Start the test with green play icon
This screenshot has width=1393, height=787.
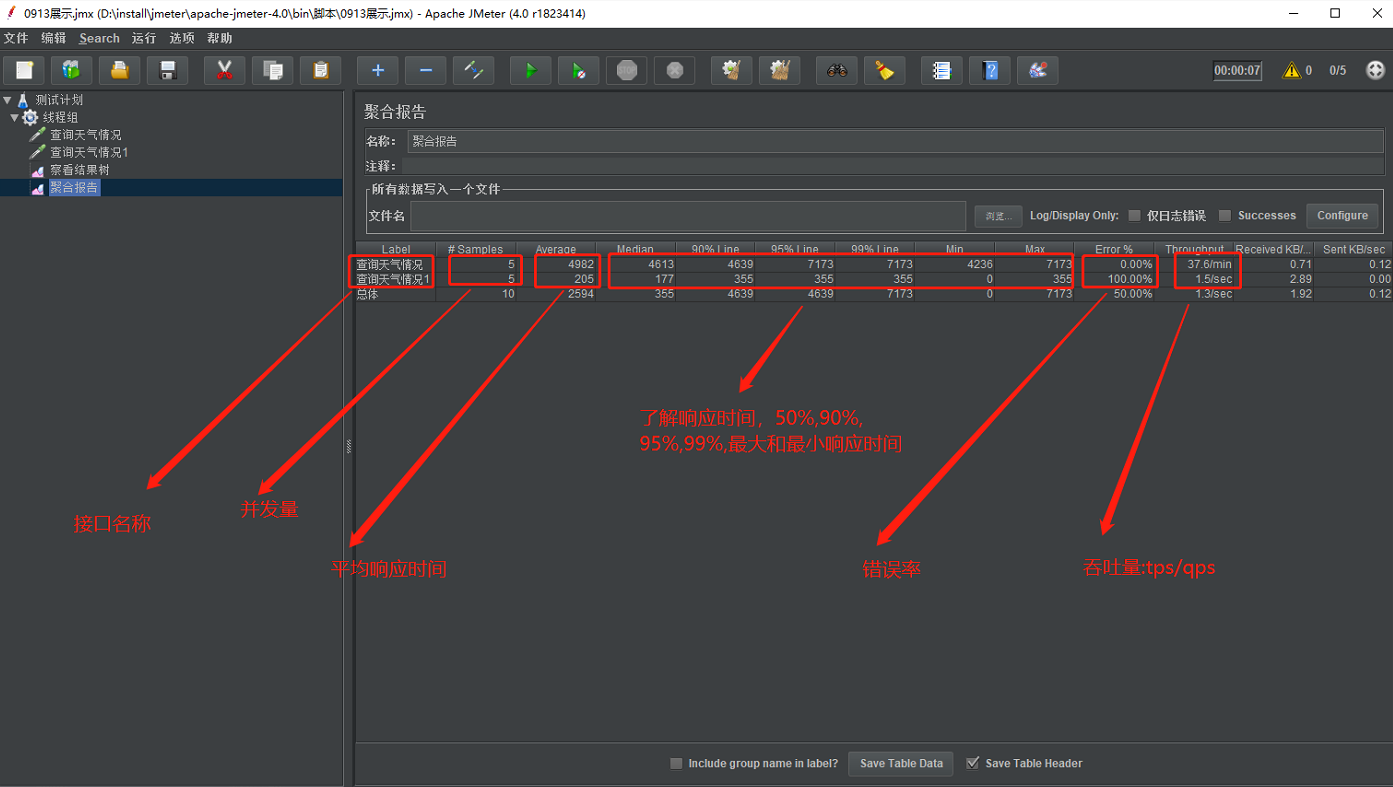pyautogui.click(x=530, y=70)
